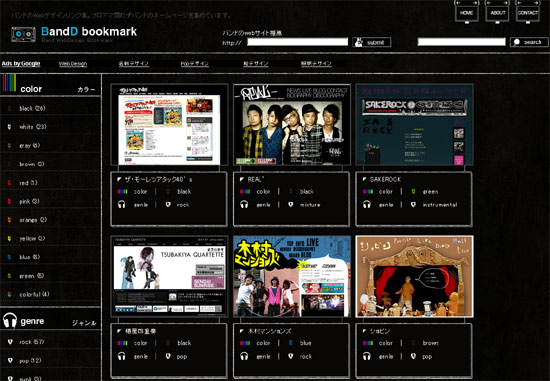550x381 pixels.
Task: Click the submit button with guitar icon
Action: (371, 42)
